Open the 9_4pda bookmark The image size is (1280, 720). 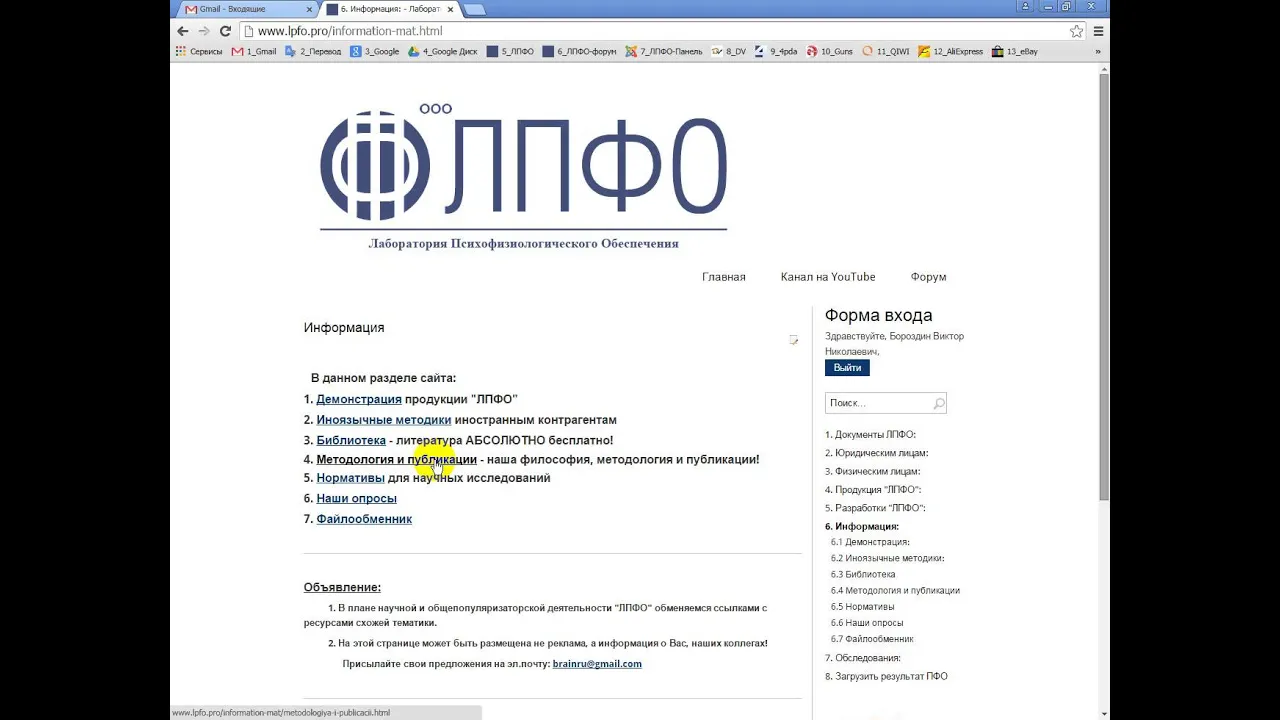pos(776,51)
